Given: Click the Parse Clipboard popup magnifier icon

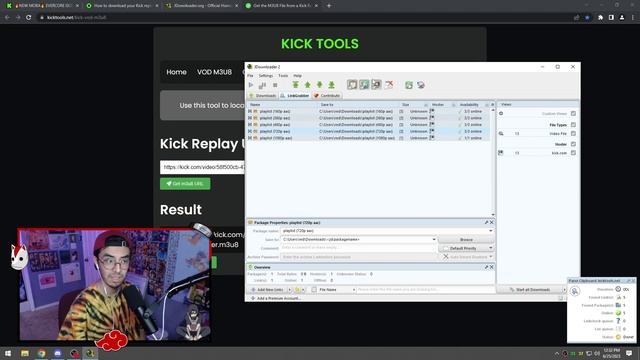Looking at the screenshot, I should click(575, 291).
